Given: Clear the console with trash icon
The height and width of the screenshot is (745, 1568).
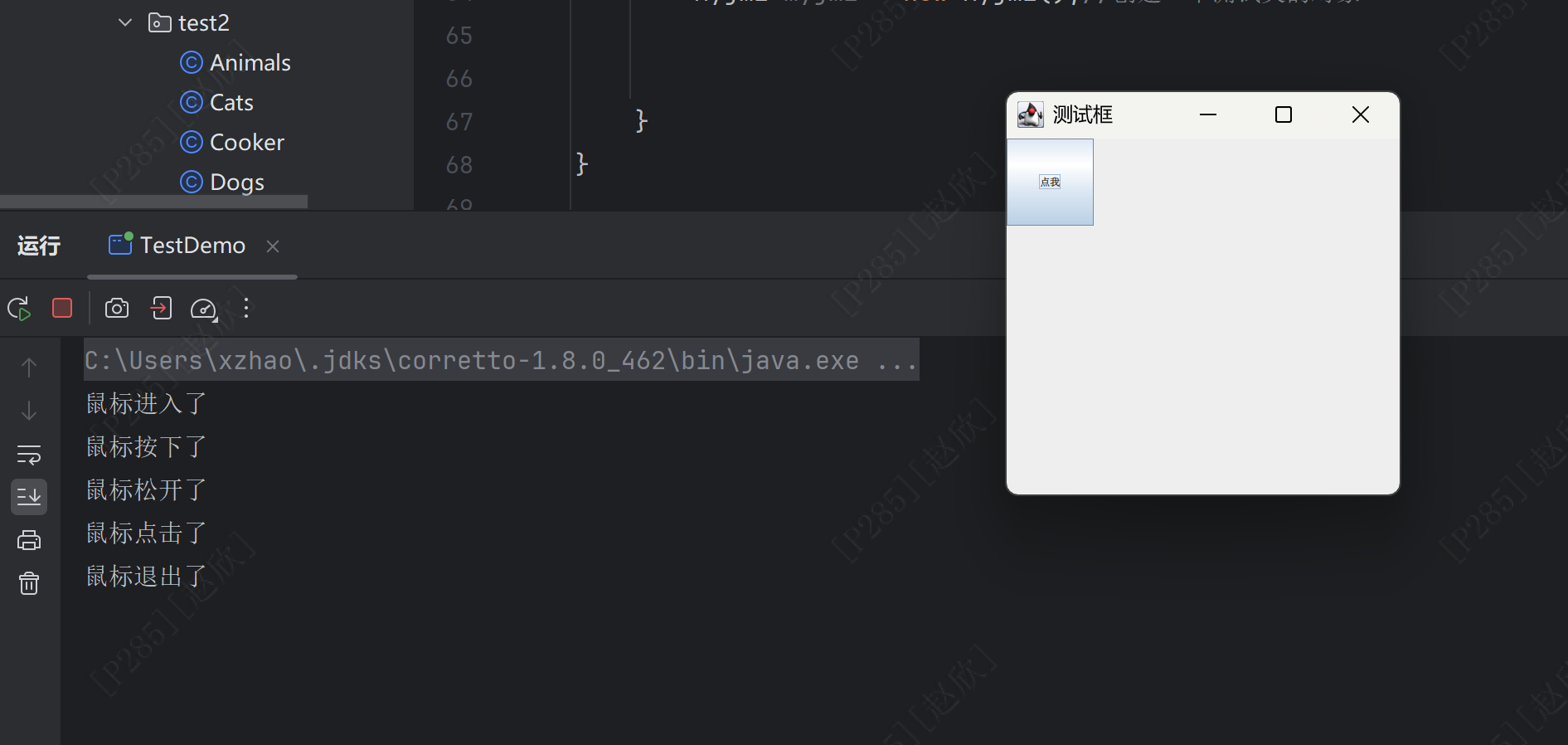Looking at the screenshot, I should click(x=29, y=584).
